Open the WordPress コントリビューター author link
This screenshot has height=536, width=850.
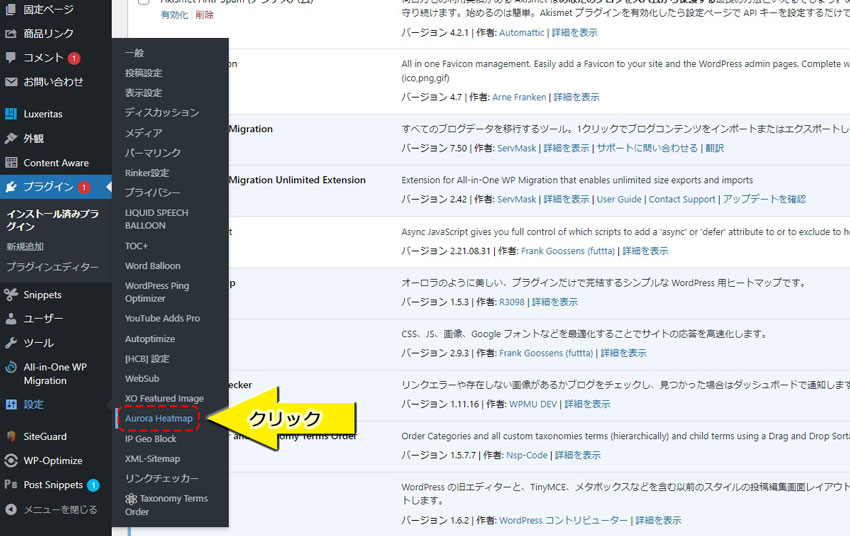coord(563,520)
